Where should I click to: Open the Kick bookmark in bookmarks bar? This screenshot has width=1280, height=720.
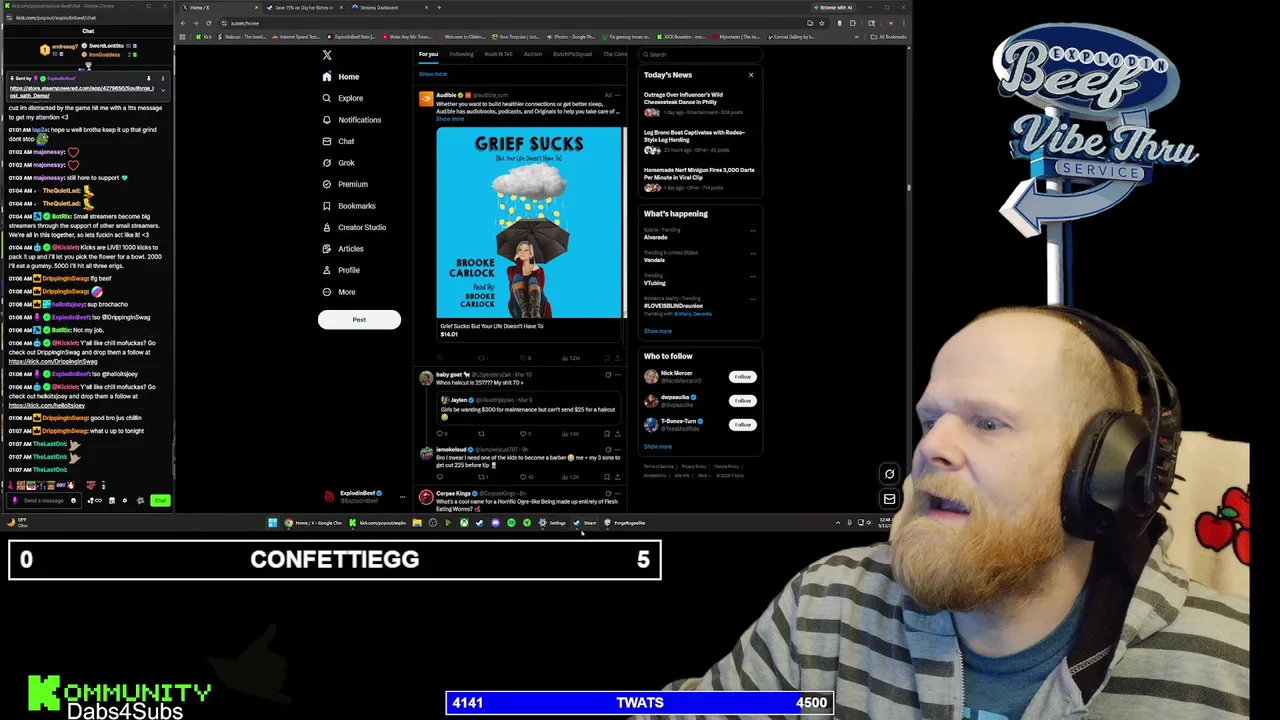pos(205,37)
